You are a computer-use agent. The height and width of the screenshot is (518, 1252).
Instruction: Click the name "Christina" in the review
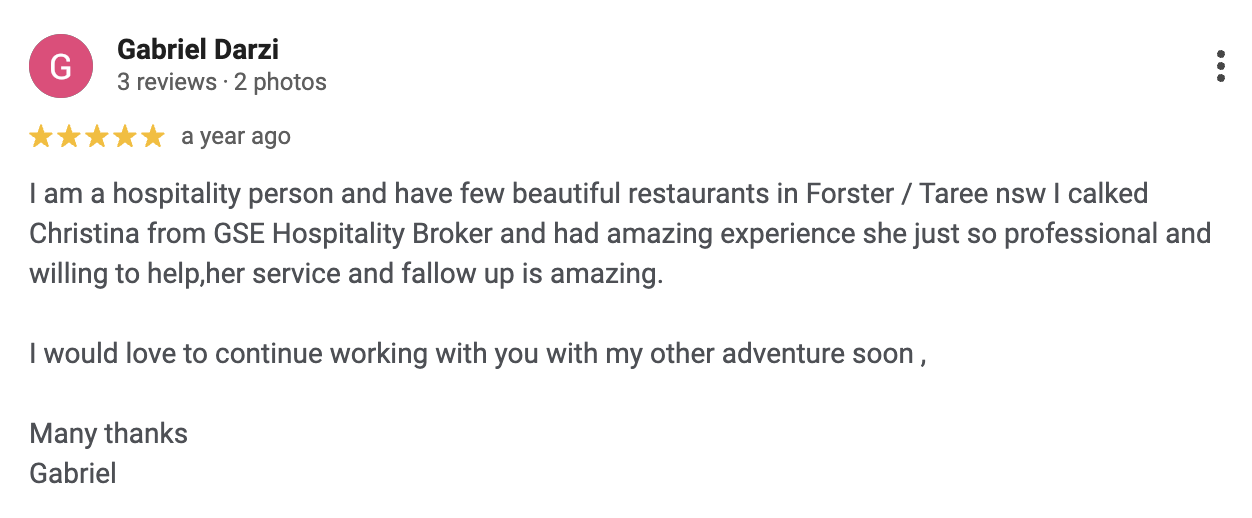coord(86,233)
